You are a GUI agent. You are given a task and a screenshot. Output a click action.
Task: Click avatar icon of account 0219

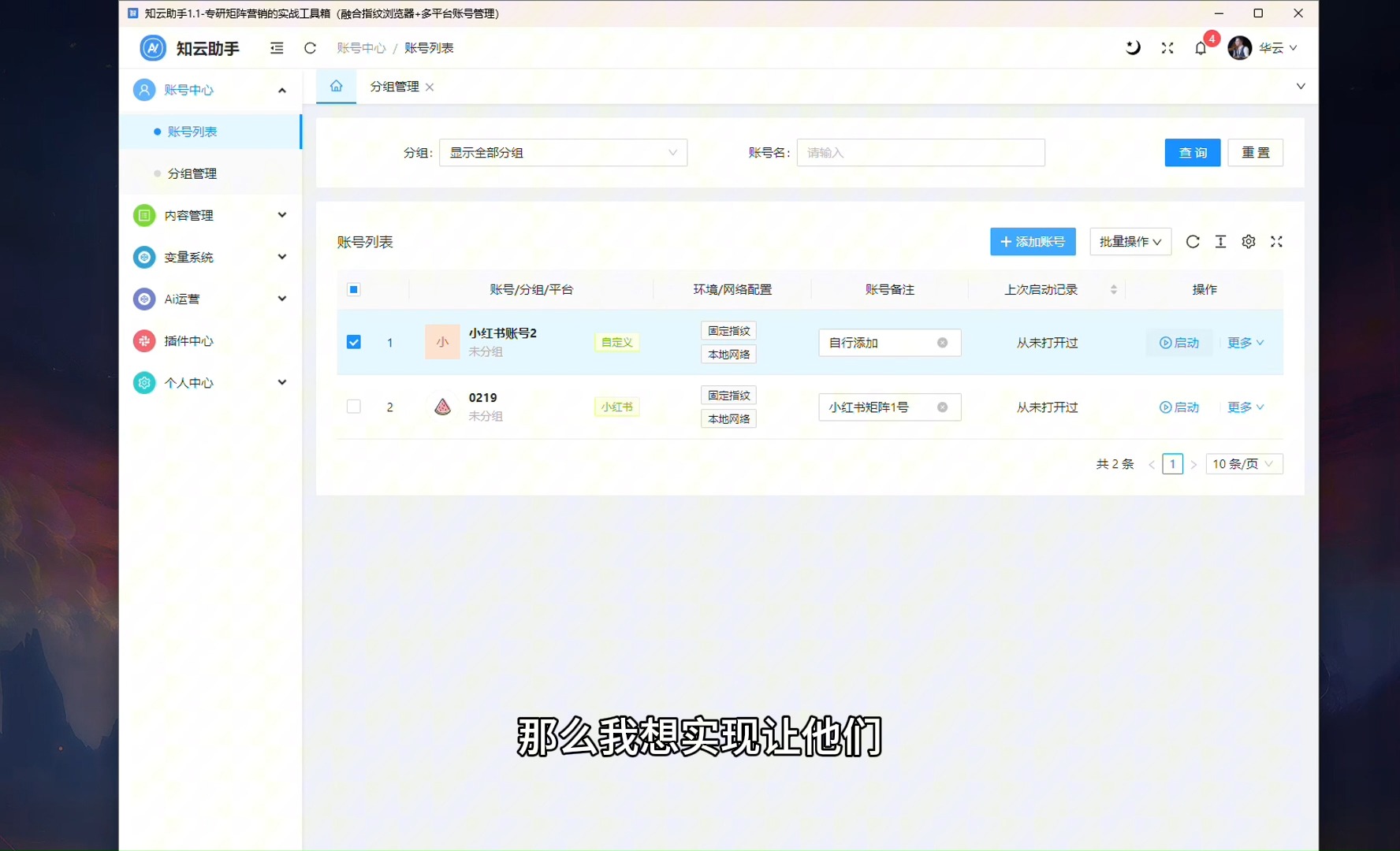pos(442,407)
